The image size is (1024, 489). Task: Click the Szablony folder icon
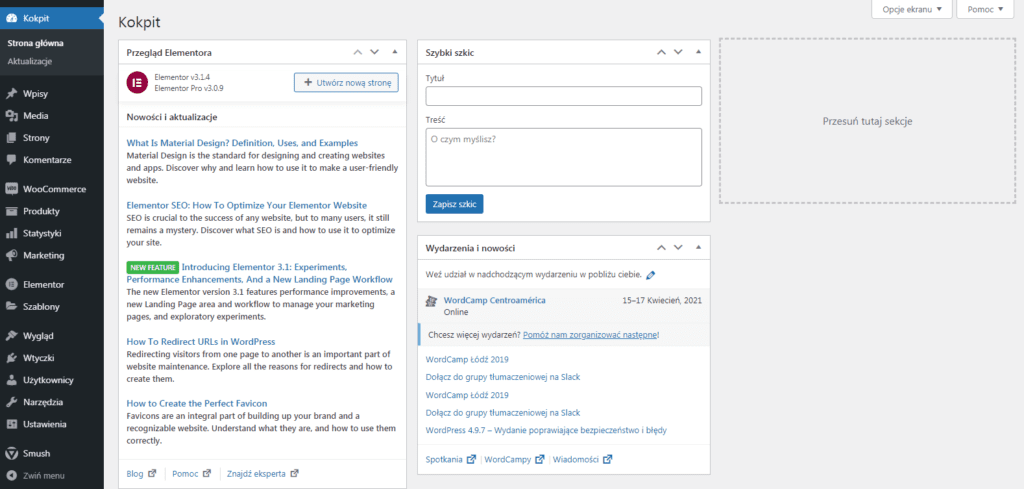click(x=11, y=306)
